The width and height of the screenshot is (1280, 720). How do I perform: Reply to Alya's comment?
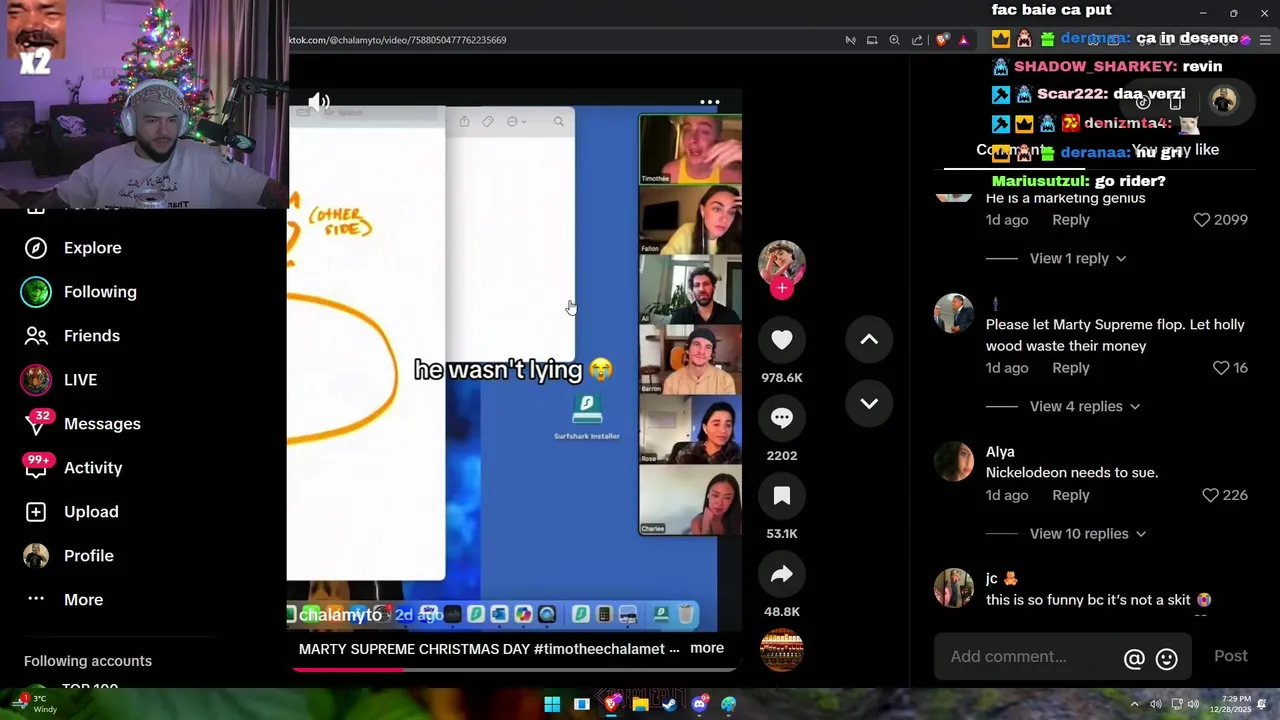[1070, 495]
